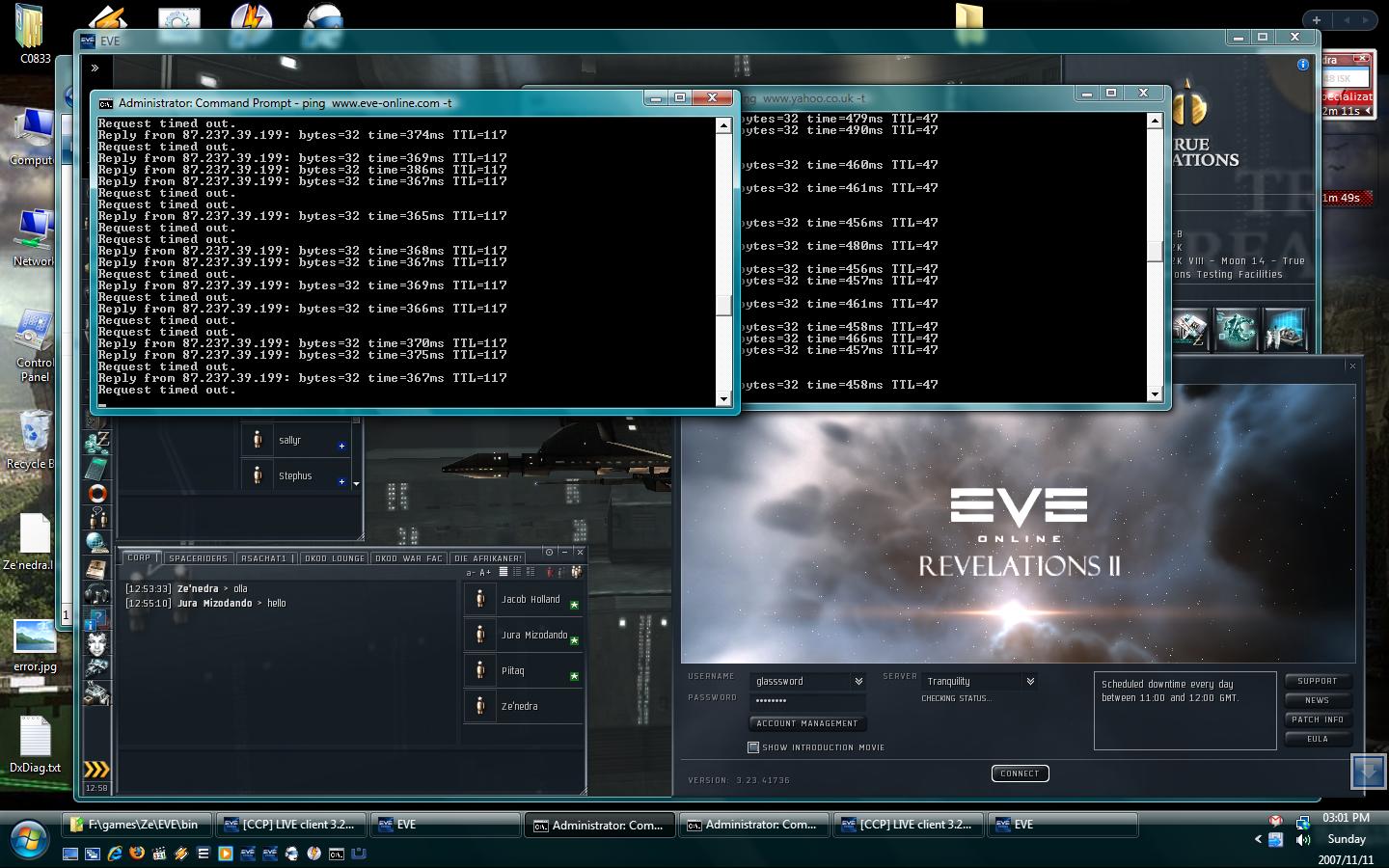The height and width of the screenshot is (868, 1389).
Task: Open the error.jpg desktop file
Action: pos(35,644)
